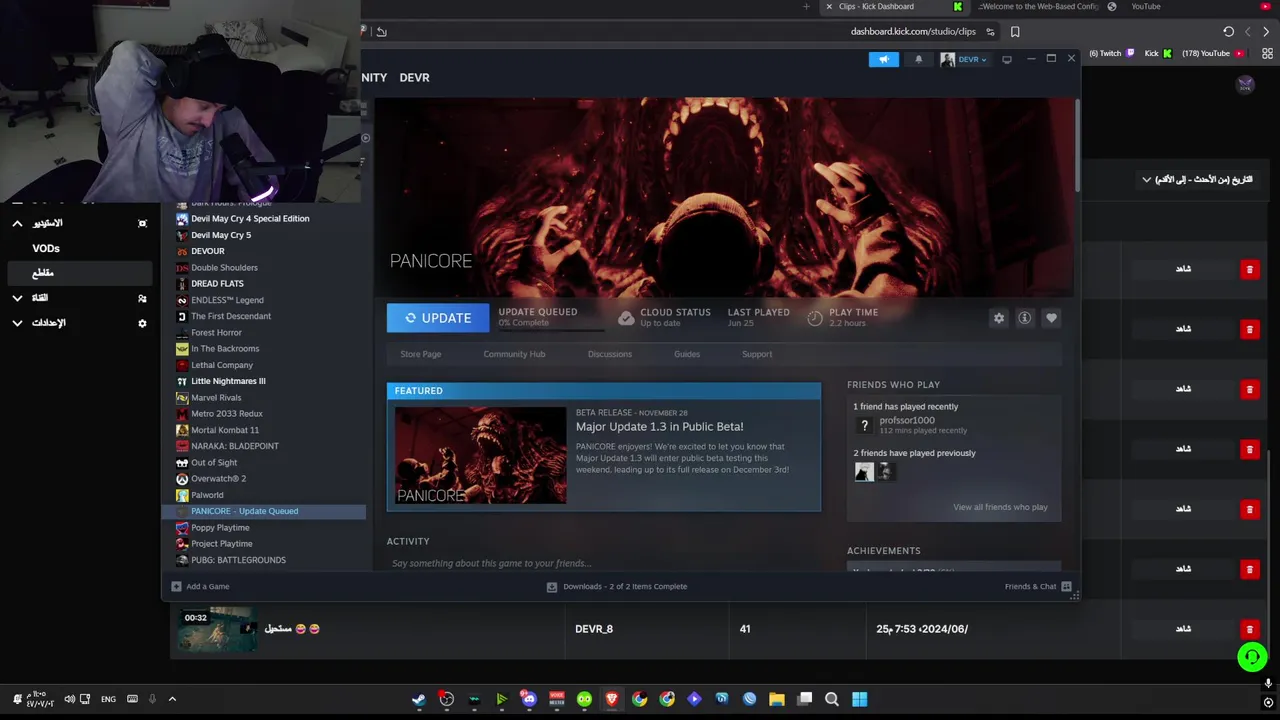The image size is (1280, 720).
Task: Select Devil May Cry 5 in library
Action: tap(221, 235)
